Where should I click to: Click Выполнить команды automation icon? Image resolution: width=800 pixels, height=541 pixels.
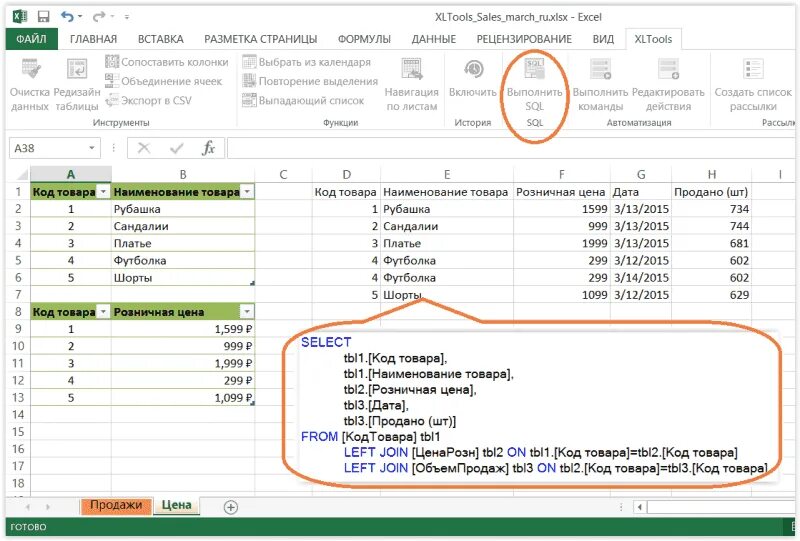[601, 68]
